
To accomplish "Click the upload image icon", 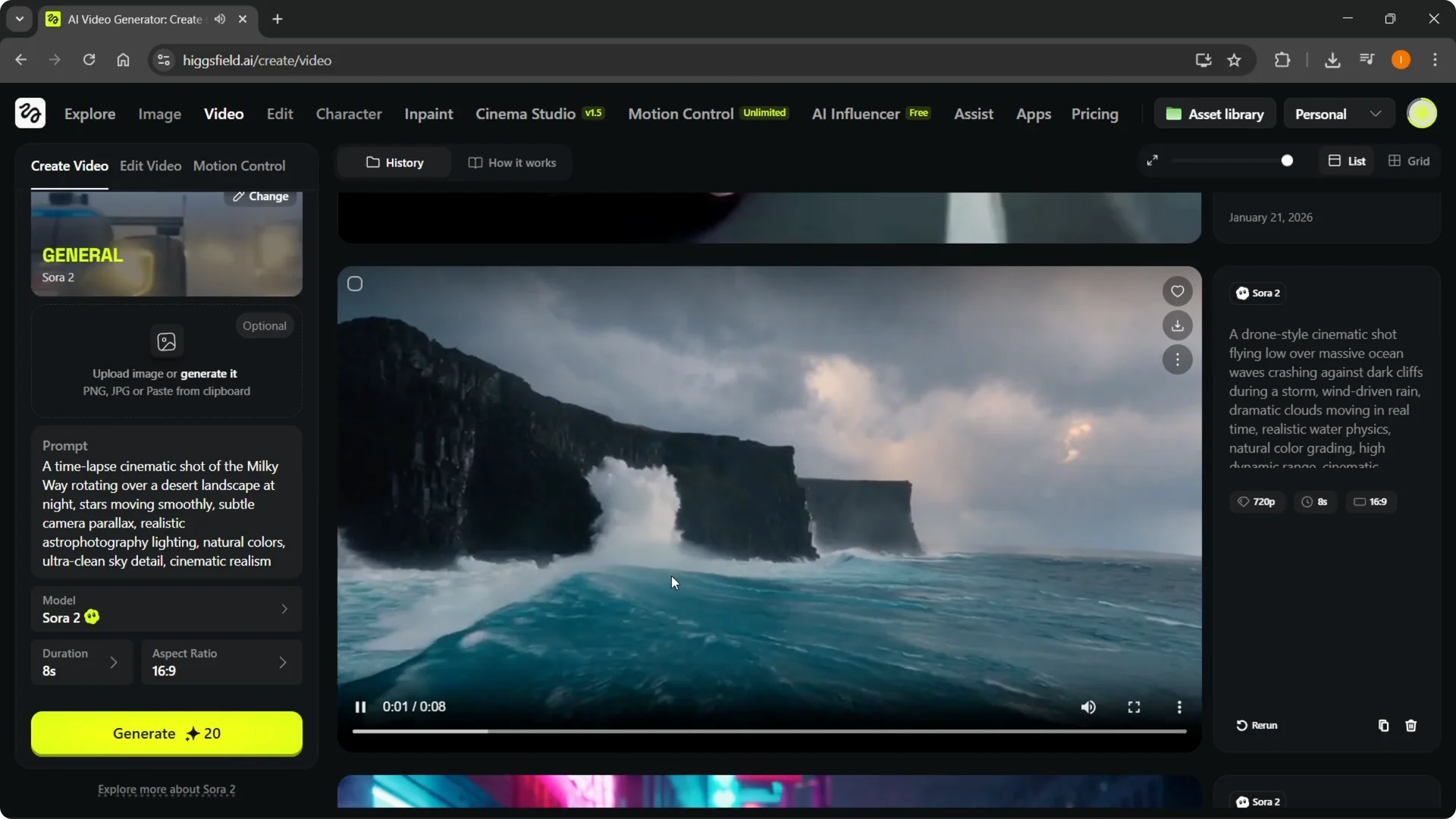I will click(166, 341).
